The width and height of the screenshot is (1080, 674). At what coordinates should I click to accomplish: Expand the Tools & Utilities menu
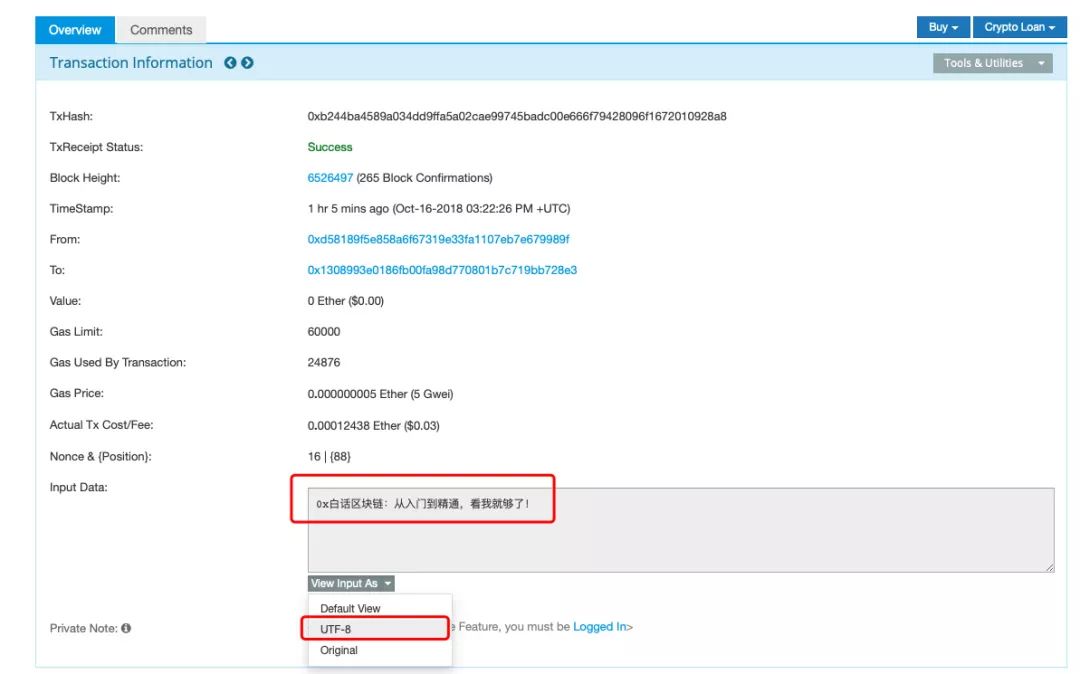(x=992, y=63)
